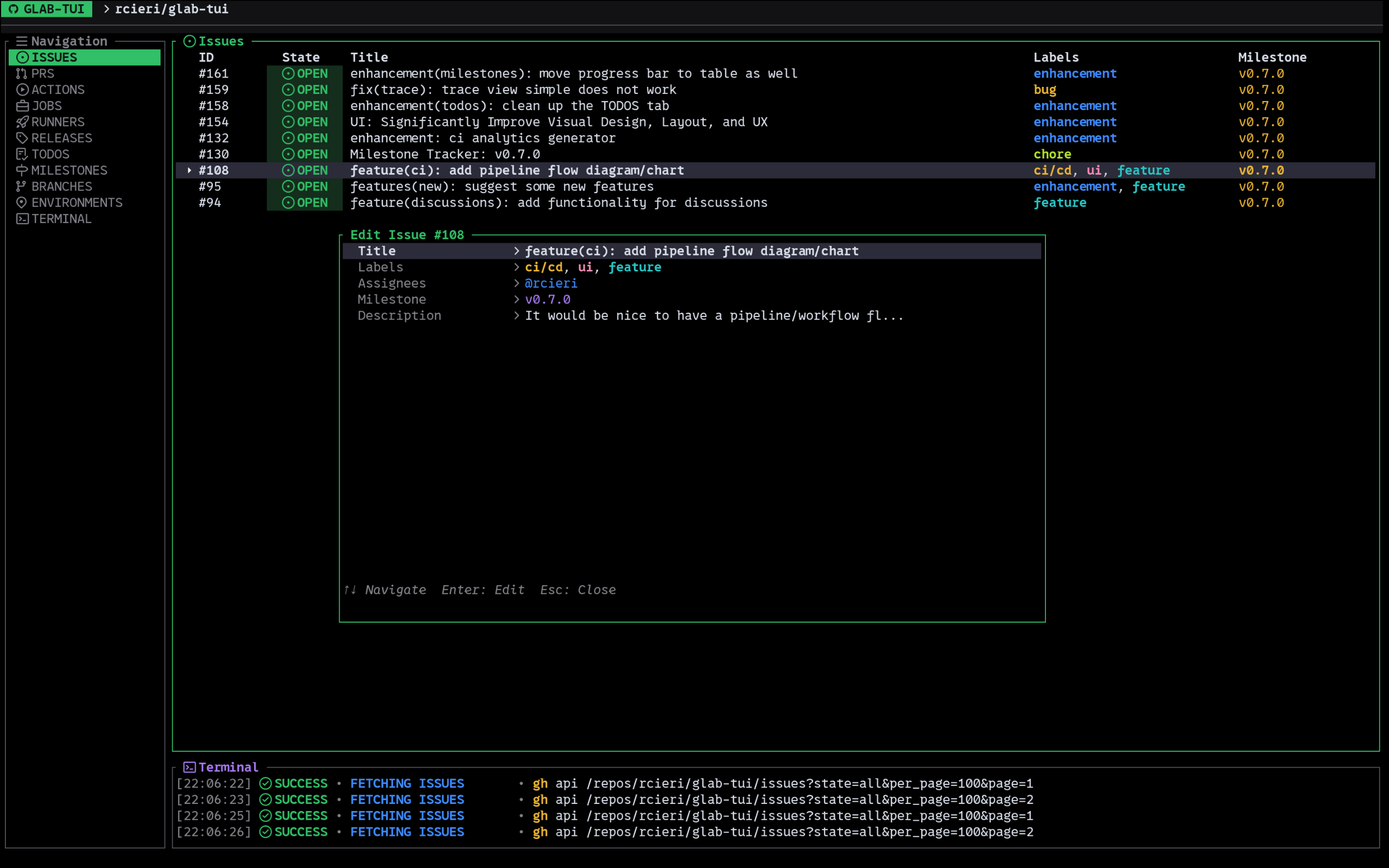This screenshot has height=868, width=1389.
Task: Click the rcieri/glab-tui repository breadcrumb
Action: [172, 9]
